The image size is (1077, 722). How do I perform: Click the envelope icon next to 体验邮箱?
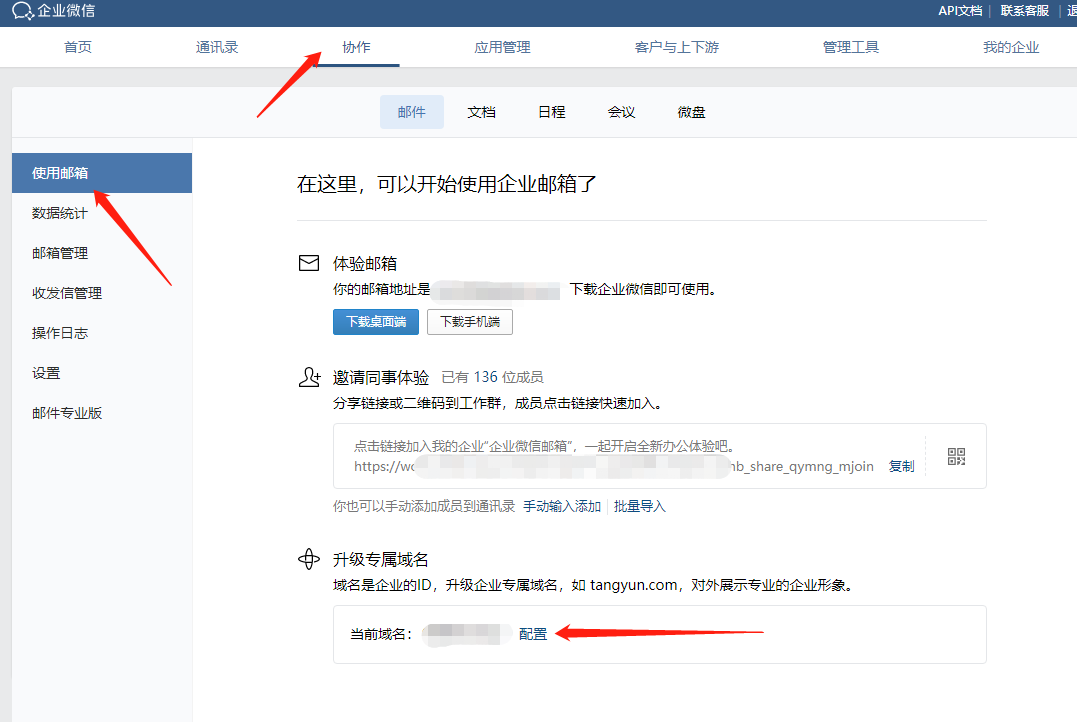click(309, 264)
